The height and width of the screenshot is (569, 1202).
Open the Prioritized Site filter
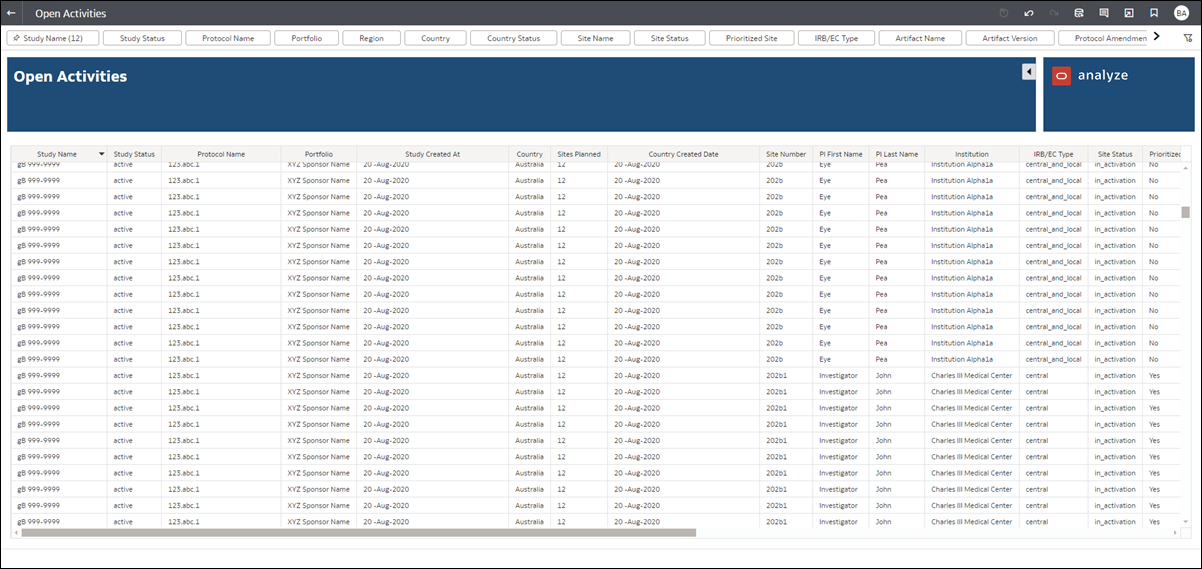point(751,38)
